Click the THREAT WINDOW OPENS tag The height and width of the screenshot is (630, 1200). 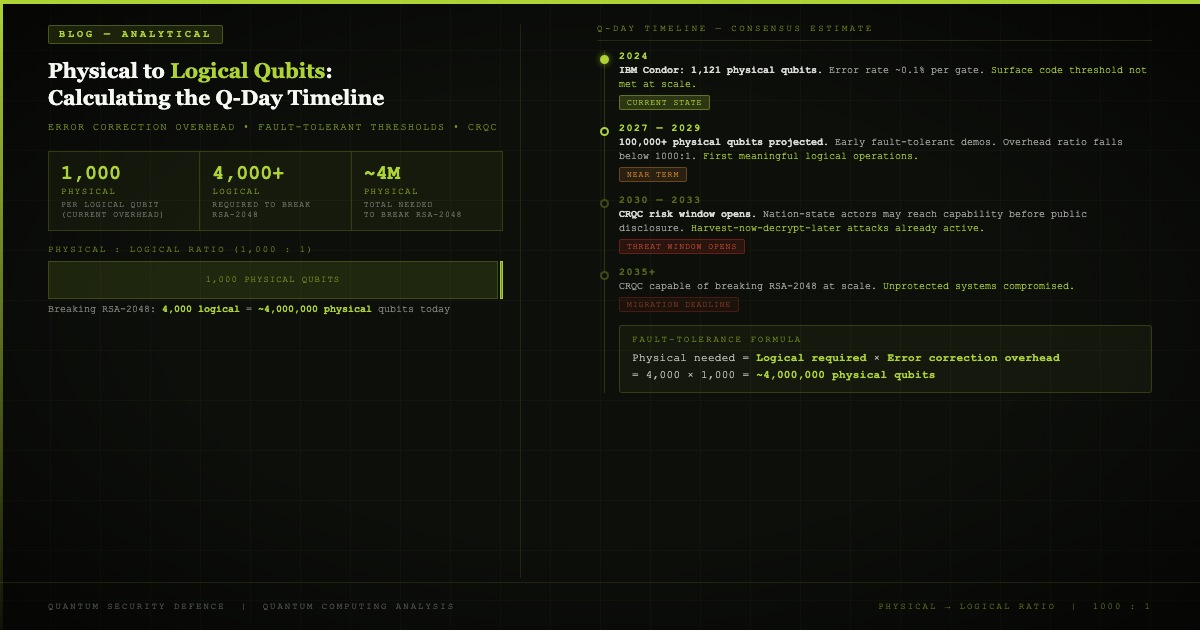click(682, 247)
